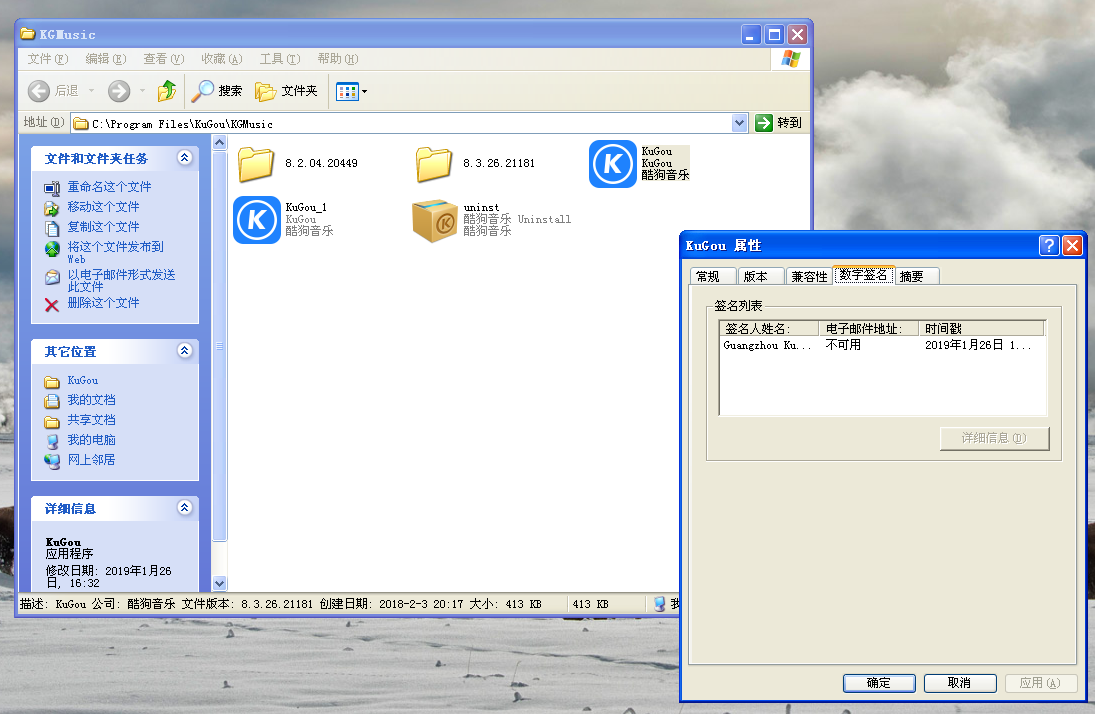Screen dimensions: 1095x714
Task: Click 取消 in KuGou 属性 dialog
Action: tap(960, 683)
